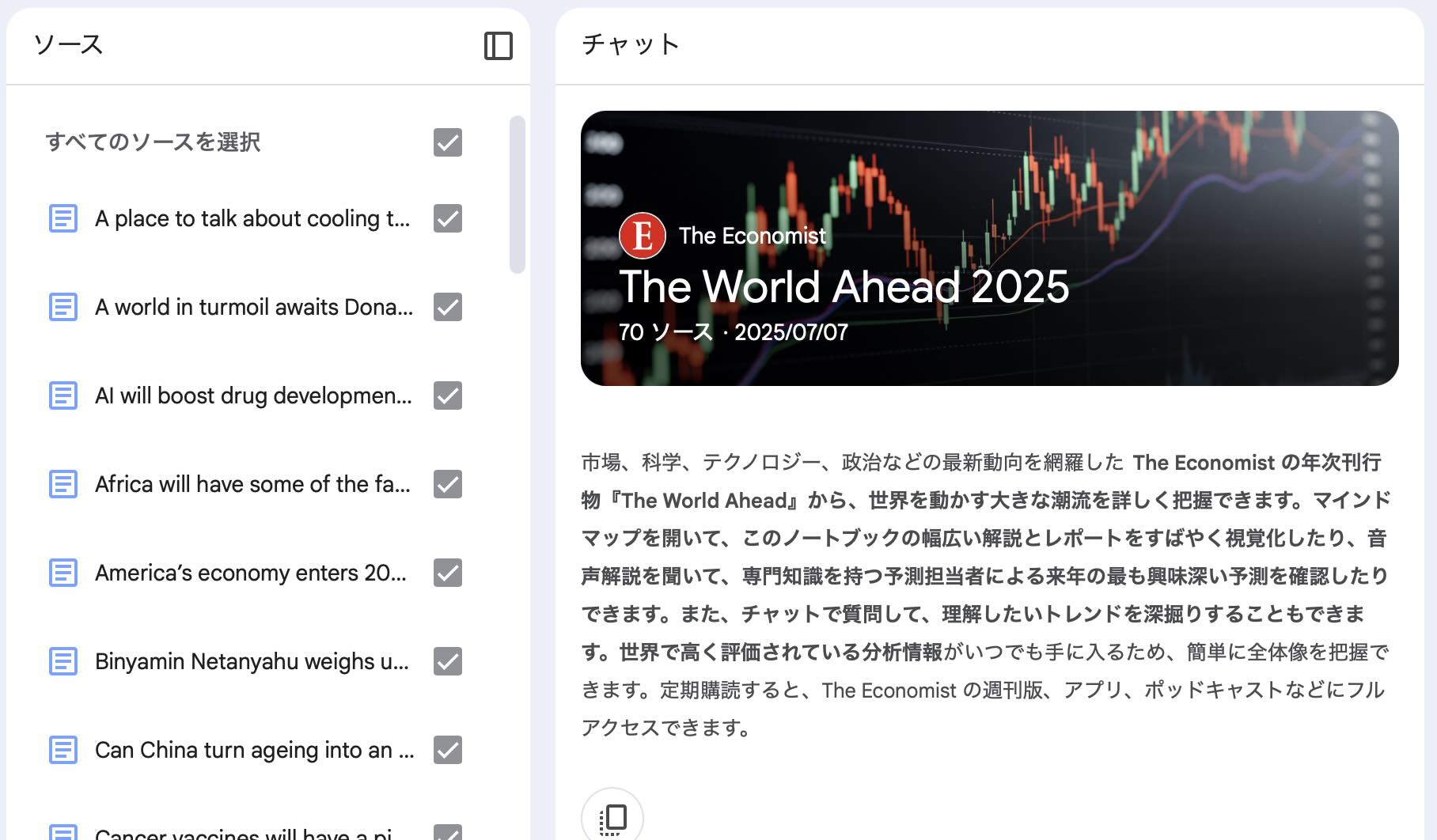This screenshot has height=840, width=1437.
Task: Click the copy summary icon button
Action: [612, 816]
